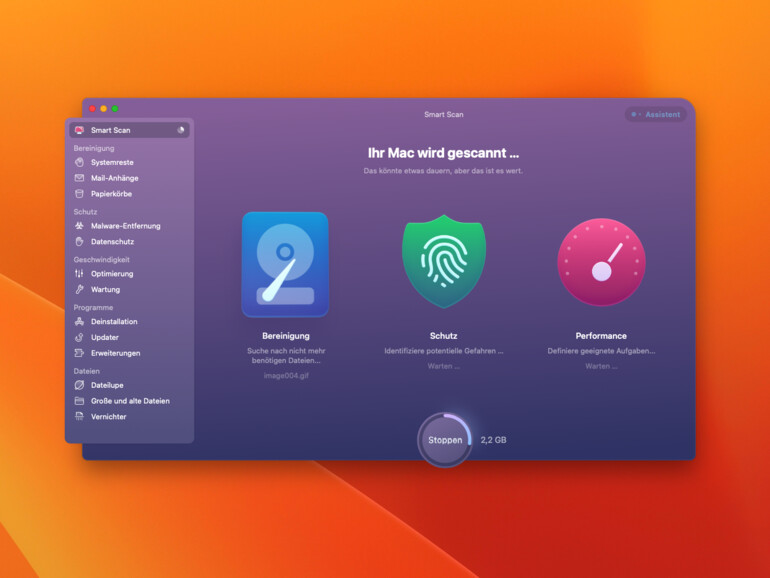Stop the scan with Stoppen button

click(445, 440)
